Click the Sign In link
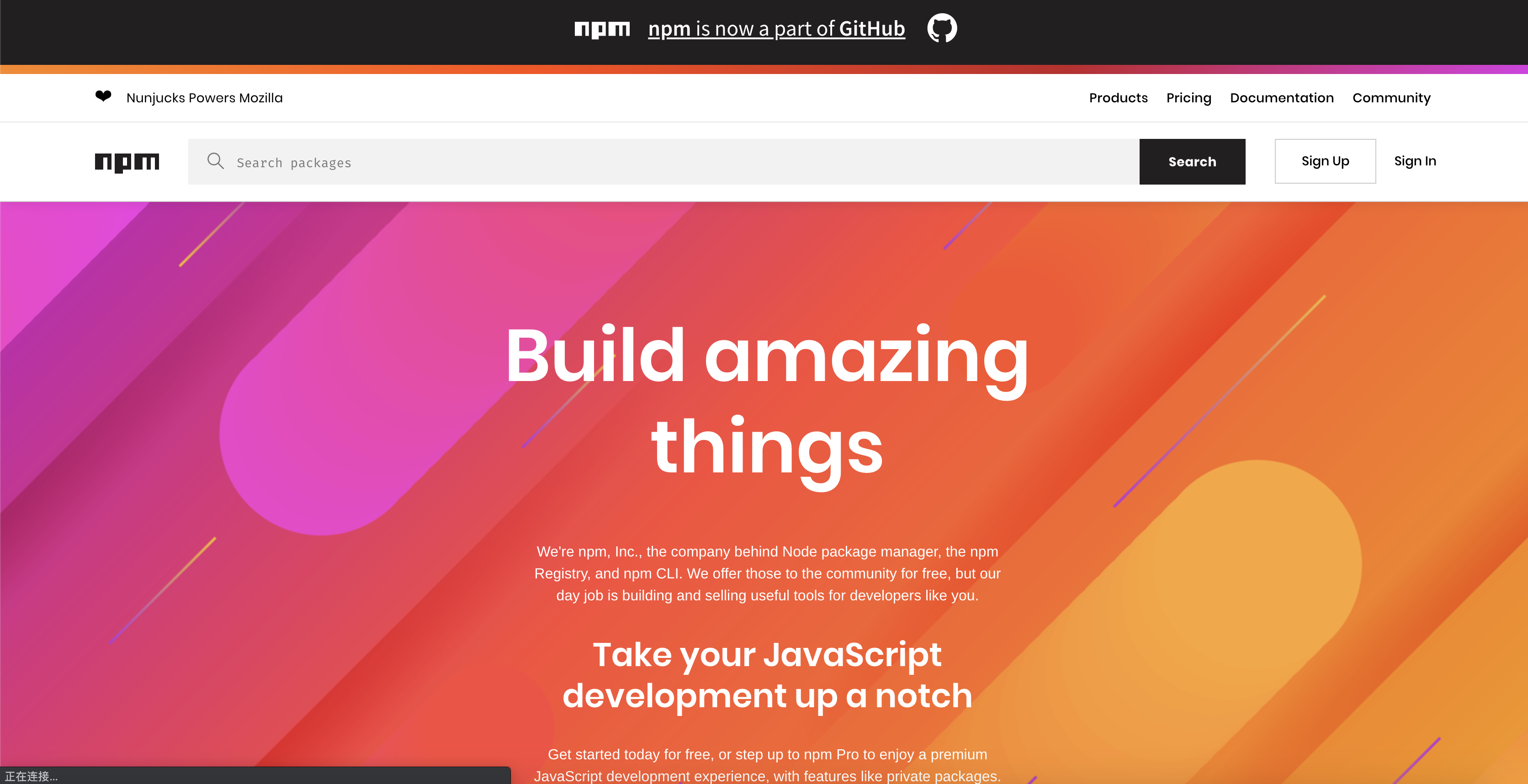The height and width of the screenshot is (784, 1528). pos(1414,161)
